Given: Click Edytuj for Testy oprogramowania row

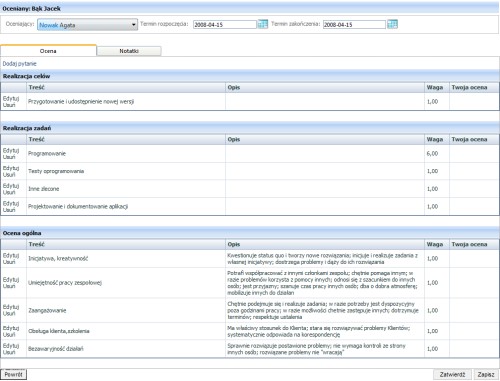Looking at the screenshot, I should tap(11, 168).
